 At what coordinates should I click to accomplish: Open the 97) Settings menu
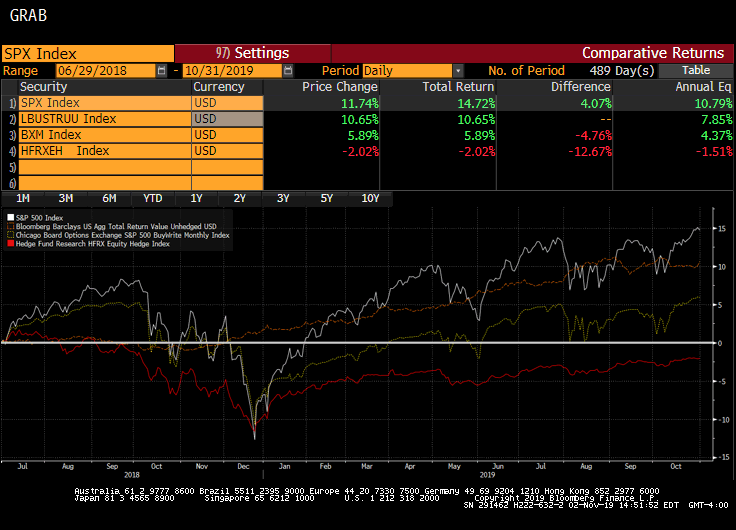(253, 53)
